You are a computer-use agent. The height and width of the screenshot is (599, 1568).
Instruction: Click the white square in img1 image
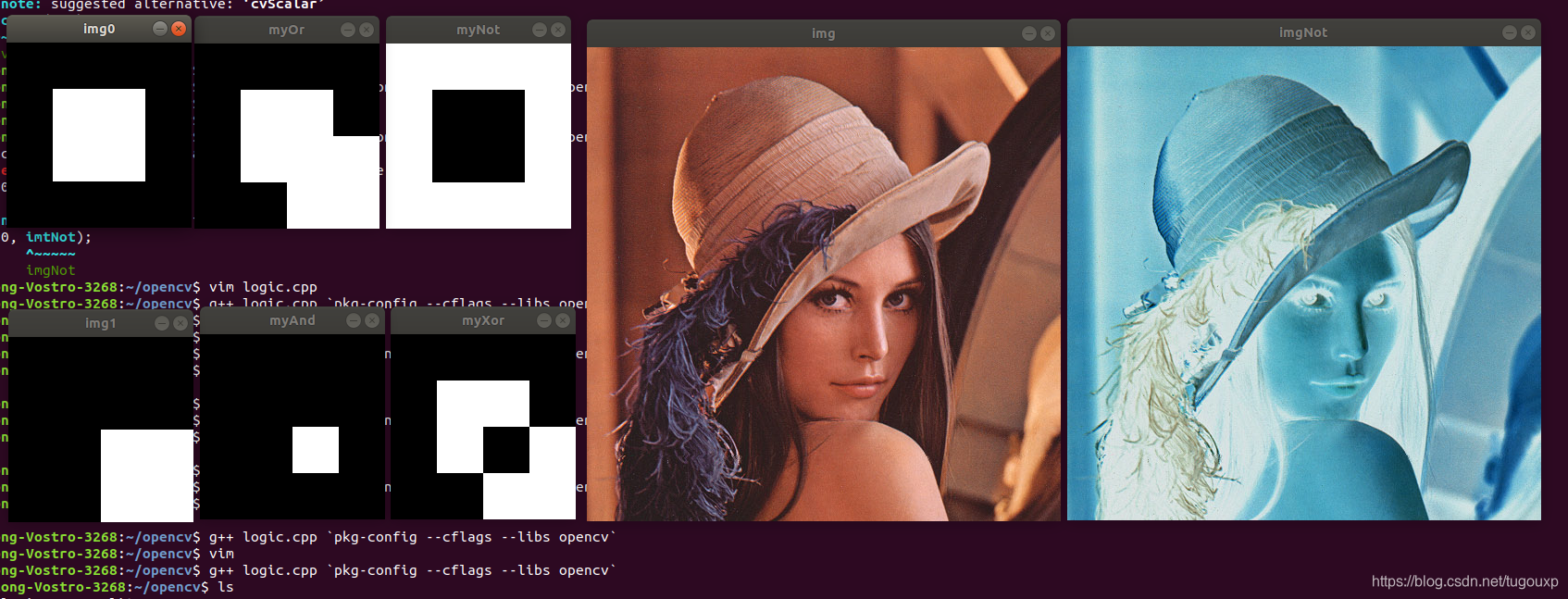click(147, 476)
